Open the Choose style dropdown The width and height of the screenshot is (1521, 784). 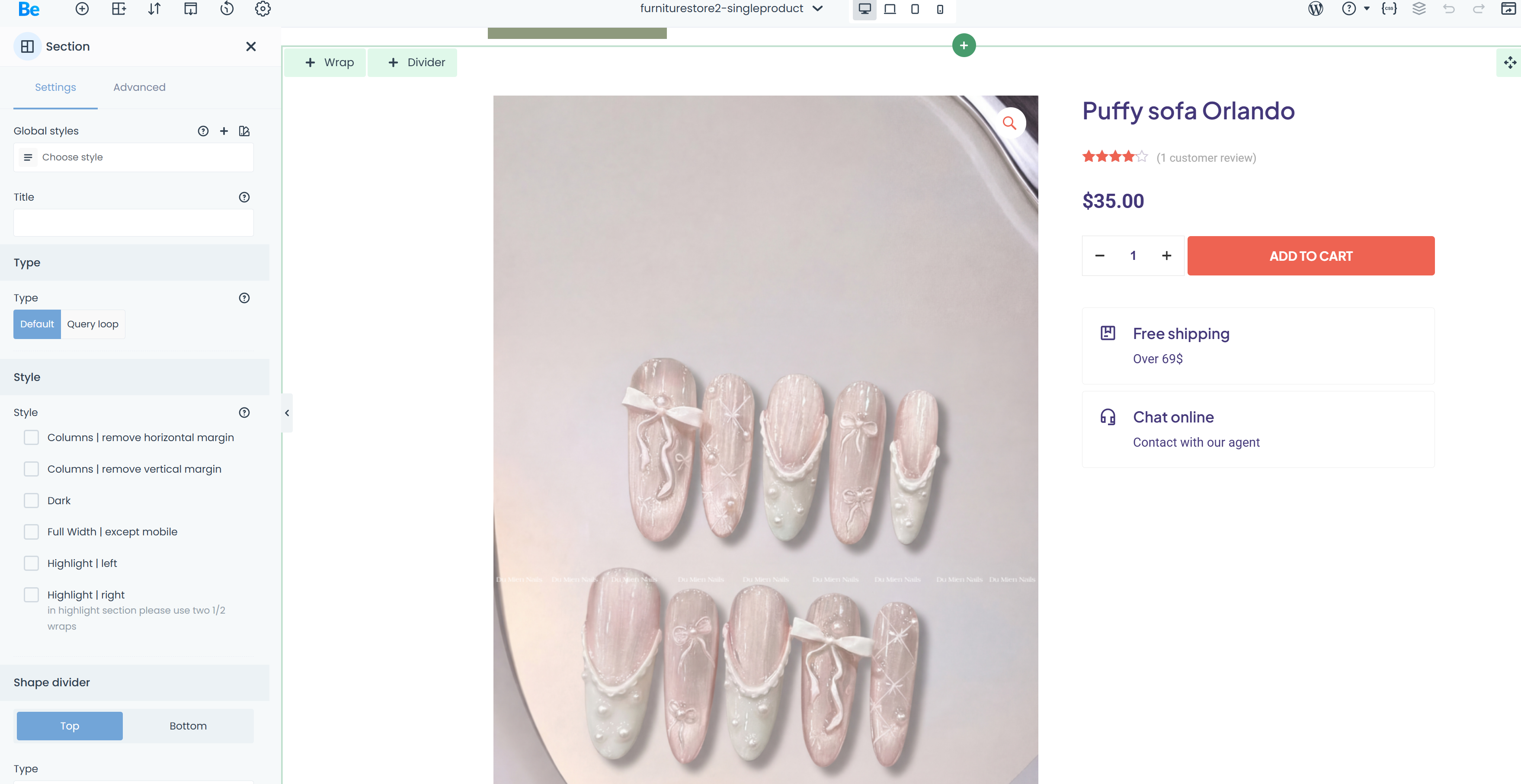pyautogui.click(x=134, y=157)
